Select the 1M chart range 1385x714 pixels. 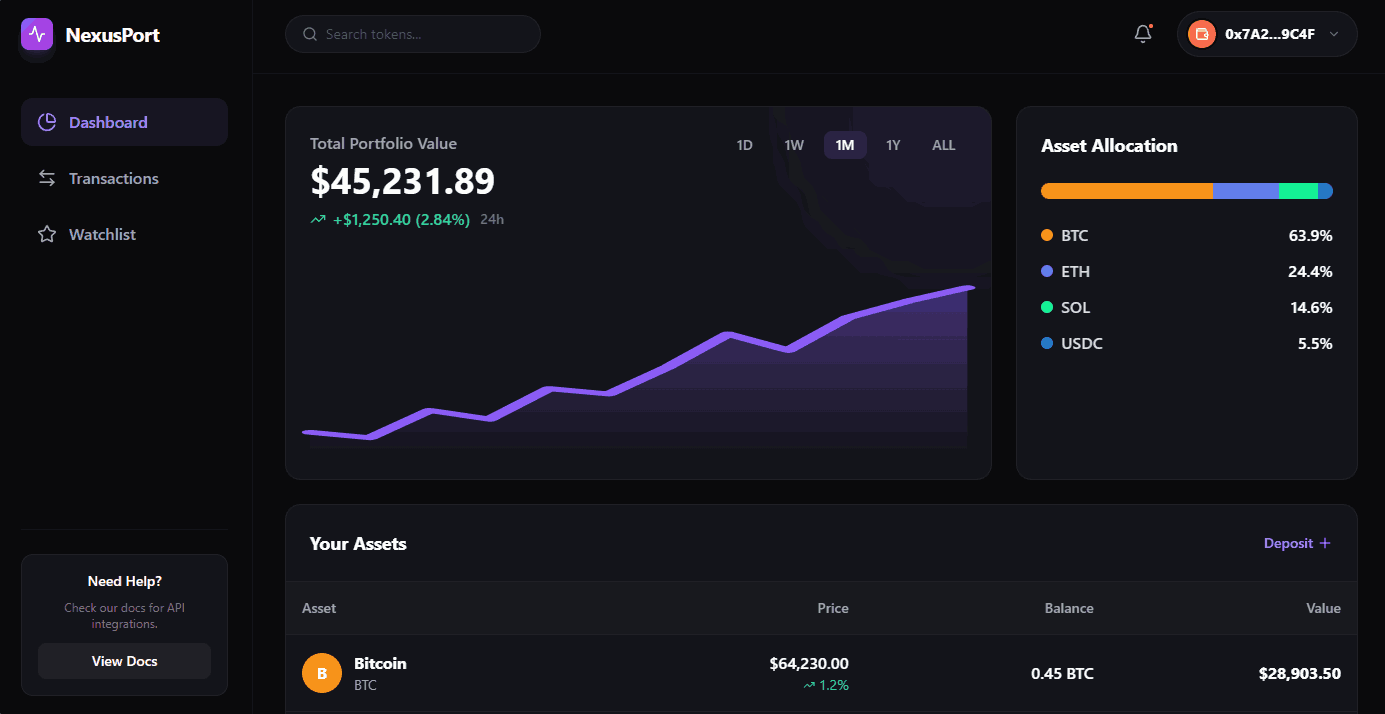pos(845,145)
